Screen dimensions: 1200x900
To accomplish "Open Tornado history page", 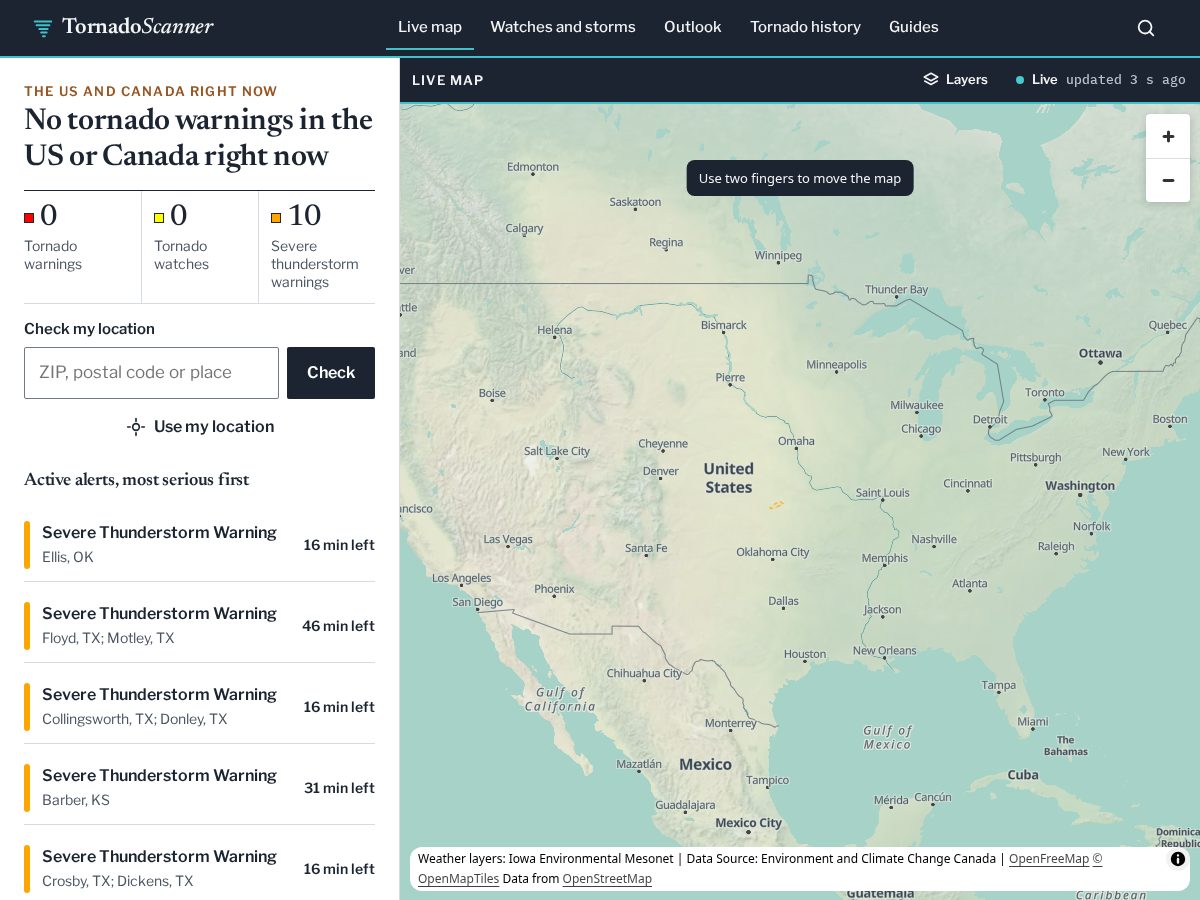I will 805,27.
